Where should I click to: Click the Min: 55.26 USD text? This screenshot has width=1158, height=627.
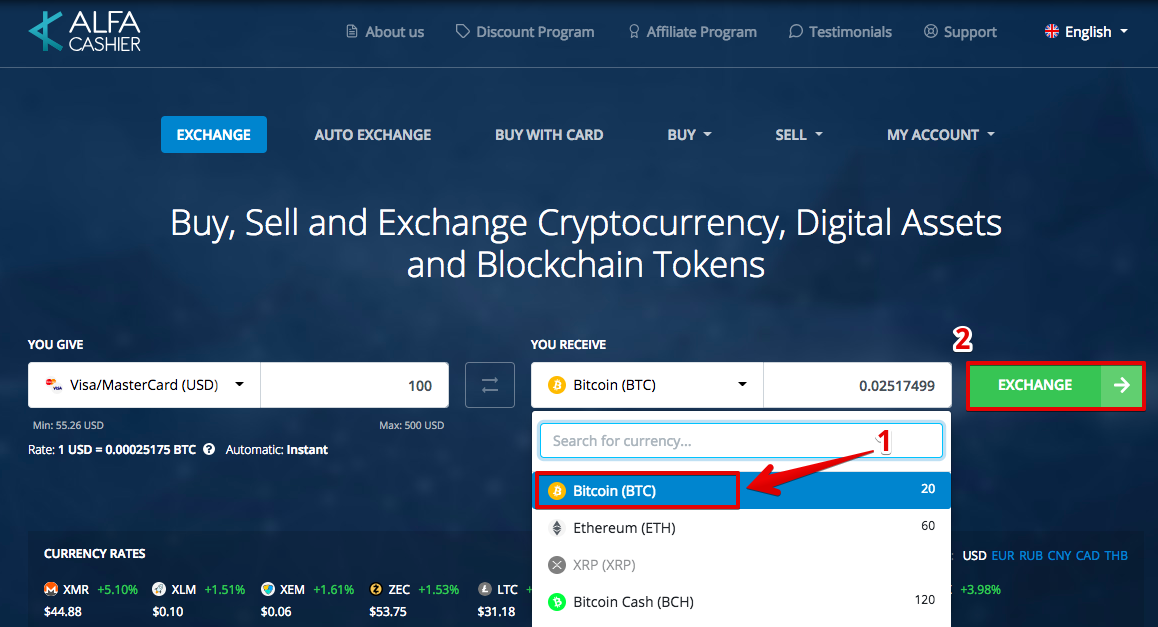click(68, 425)
